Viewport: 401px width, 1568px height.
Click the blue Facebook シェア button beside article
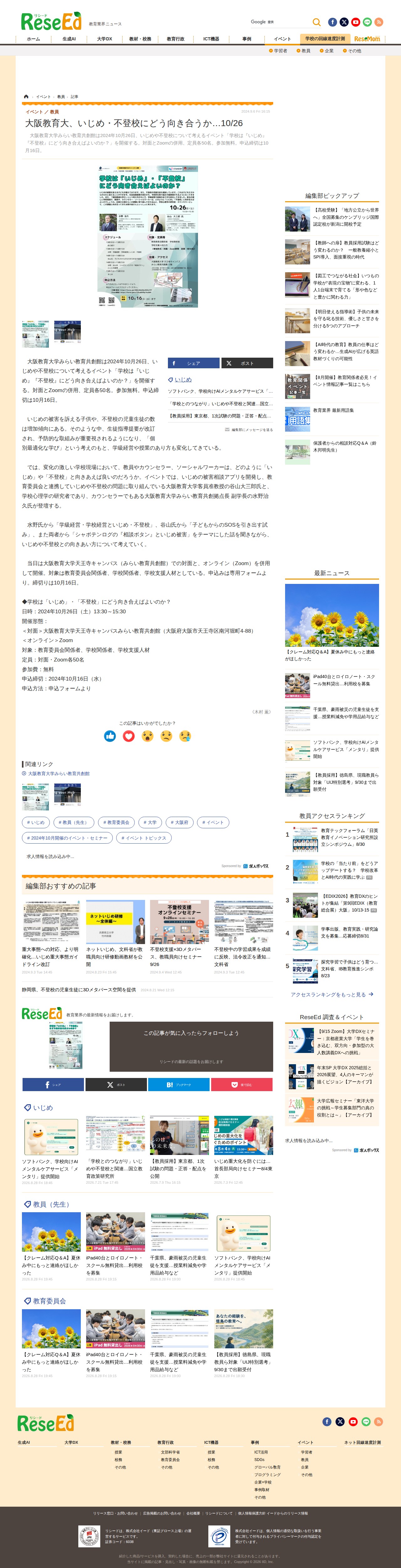194,363
